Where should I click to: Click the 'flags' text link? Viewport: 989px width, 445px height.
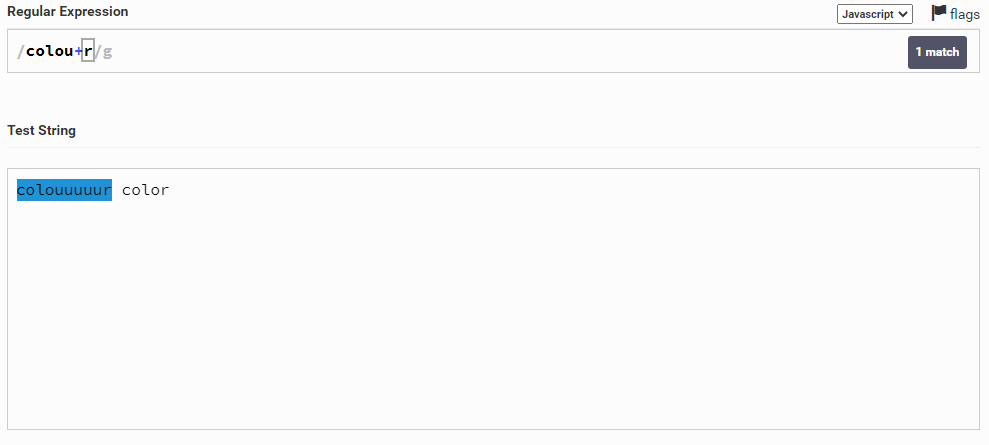point(965,15)
